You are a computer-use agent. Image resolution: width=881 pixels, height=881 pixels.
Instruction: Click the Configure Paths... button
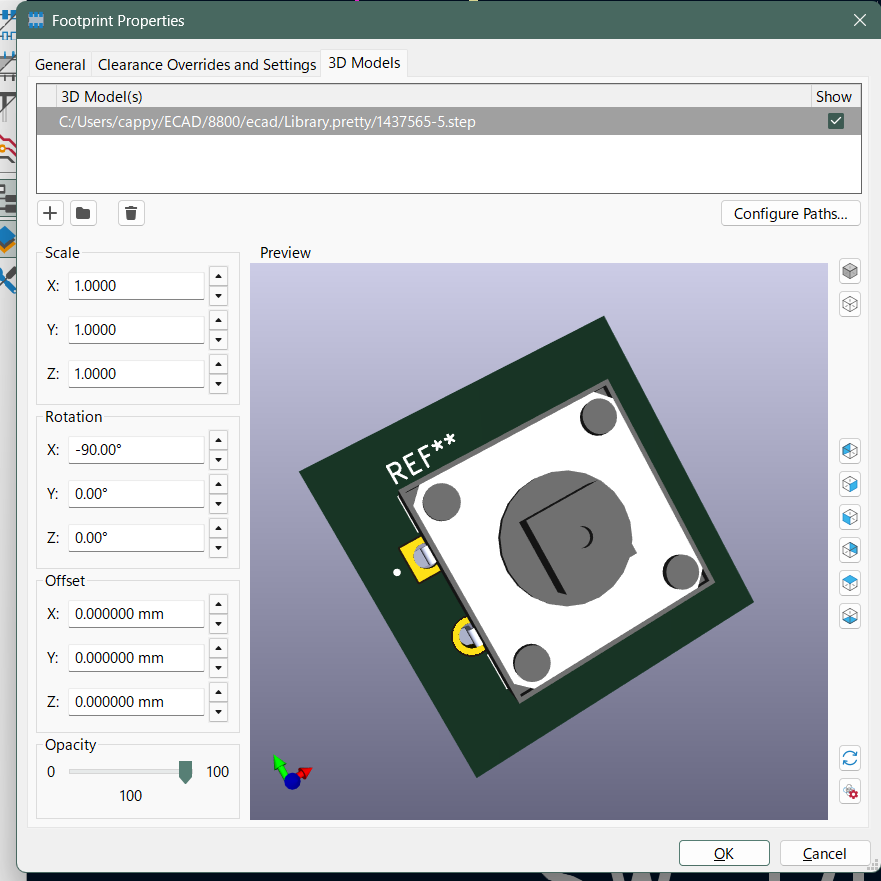point(790,213)
